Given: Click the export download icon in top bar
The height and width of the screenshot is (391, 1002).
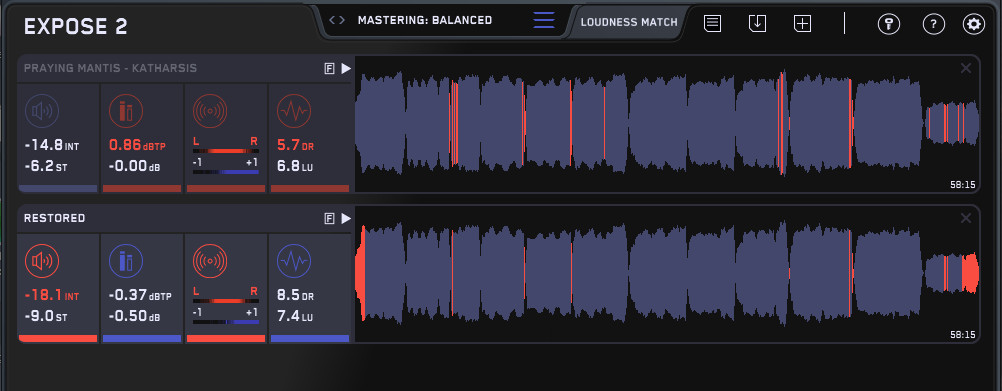Looking at the screenshot, I should 757,24.
